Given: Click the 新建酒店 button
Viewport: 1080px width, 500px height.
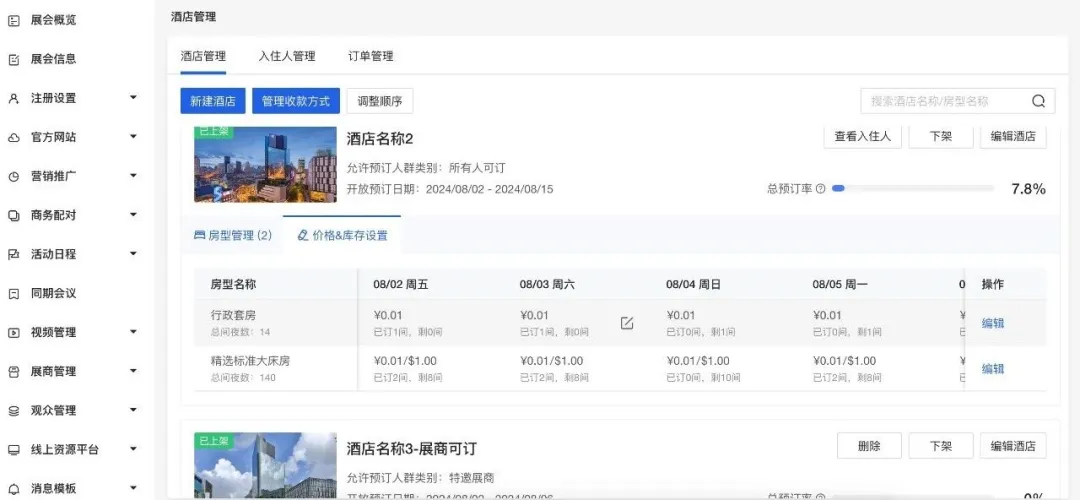Looking at the screenshot, I should click(212, 101).
